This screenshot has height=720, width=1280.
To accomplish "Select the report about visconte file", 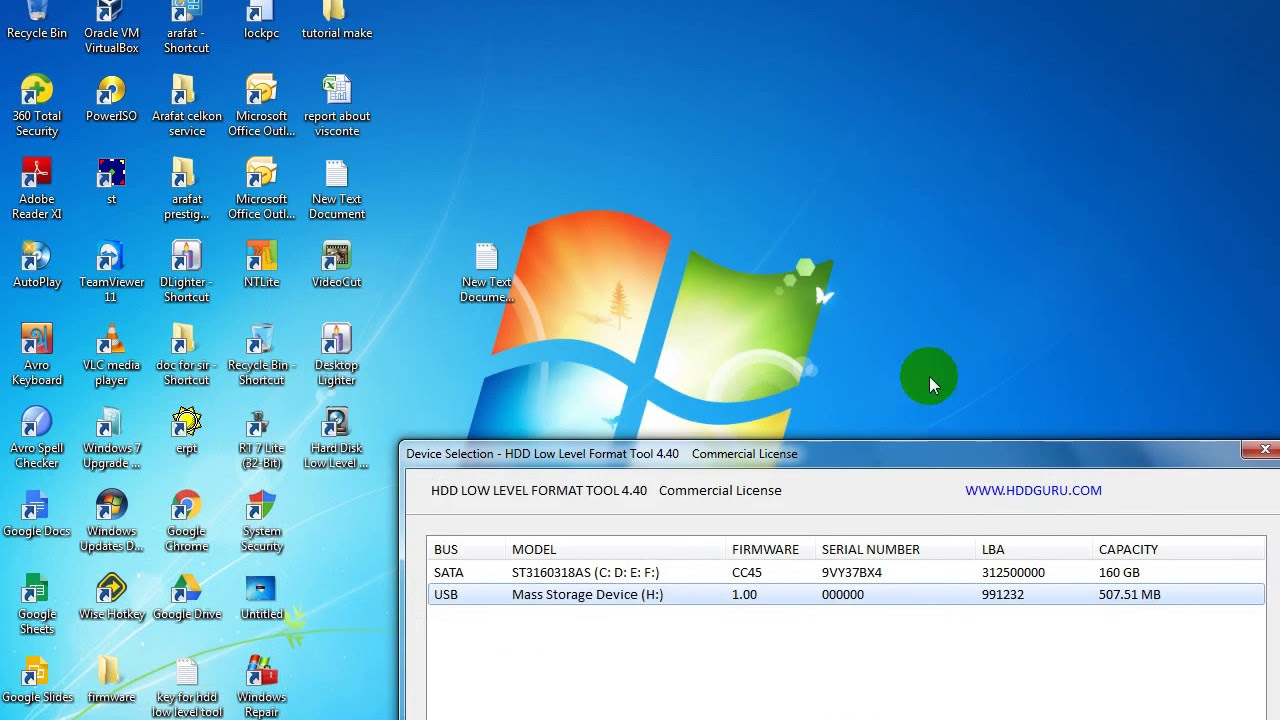I will [337, 105].
